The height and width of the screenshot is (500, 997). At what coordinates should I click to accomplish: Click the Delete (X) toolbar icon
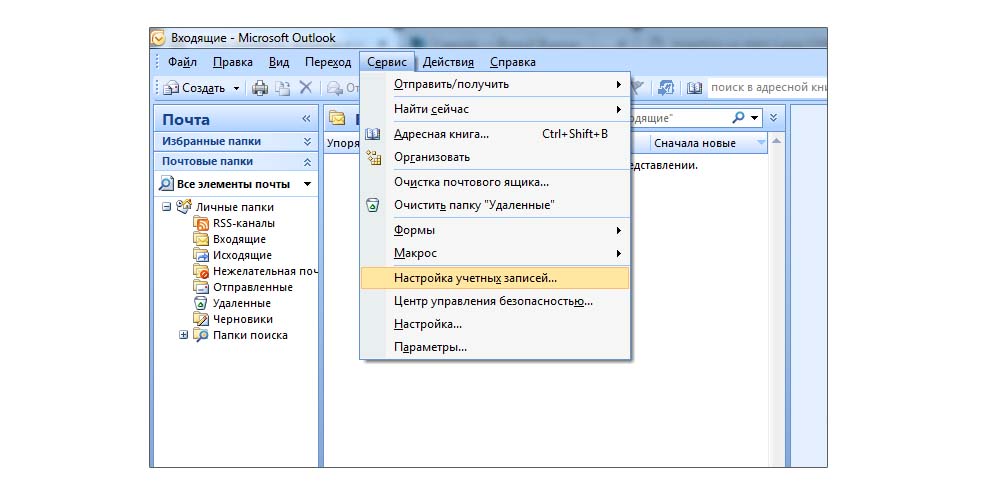[306, 88]
